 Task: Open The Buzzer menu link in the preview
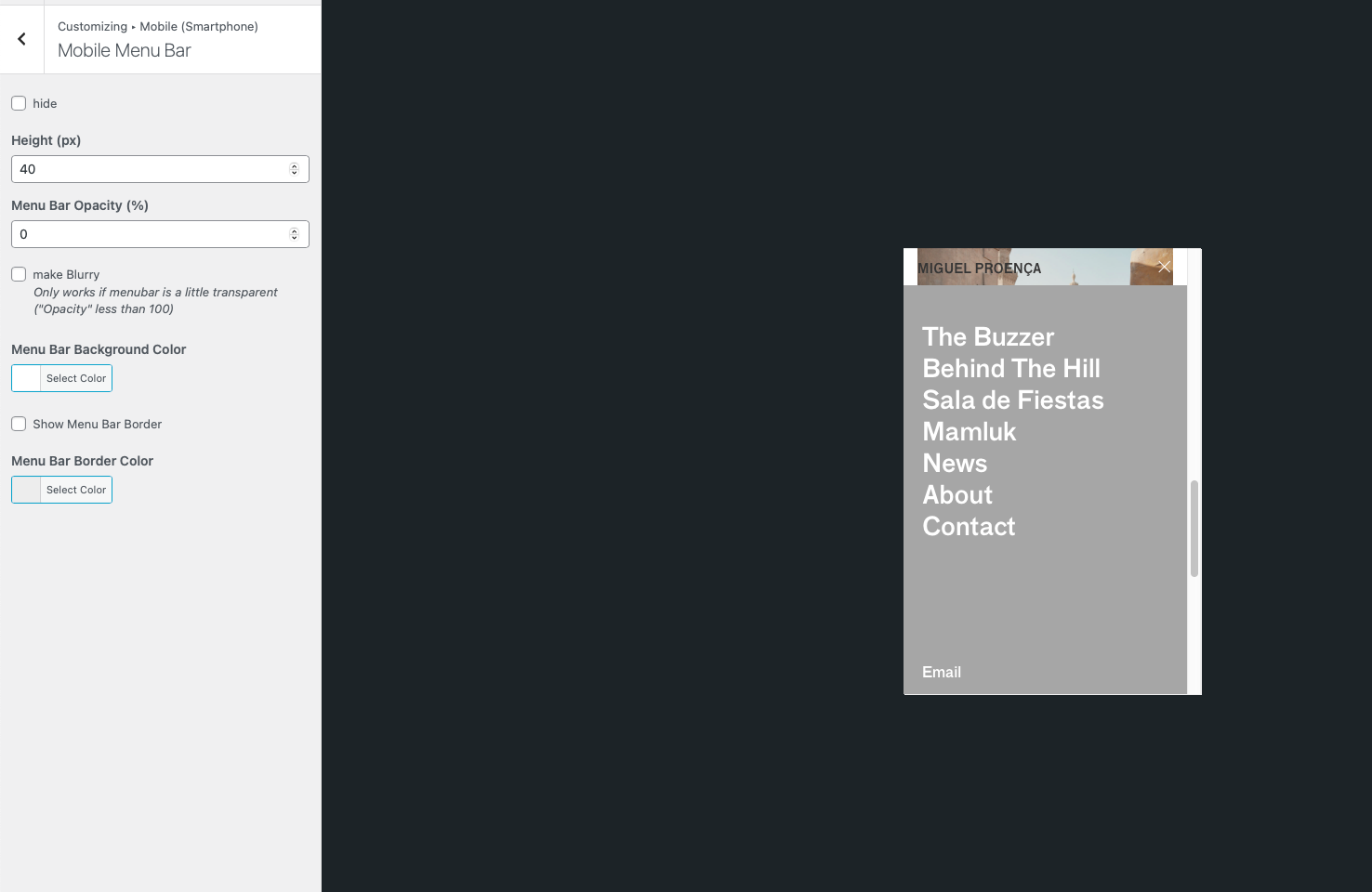[x=987, y=336]
